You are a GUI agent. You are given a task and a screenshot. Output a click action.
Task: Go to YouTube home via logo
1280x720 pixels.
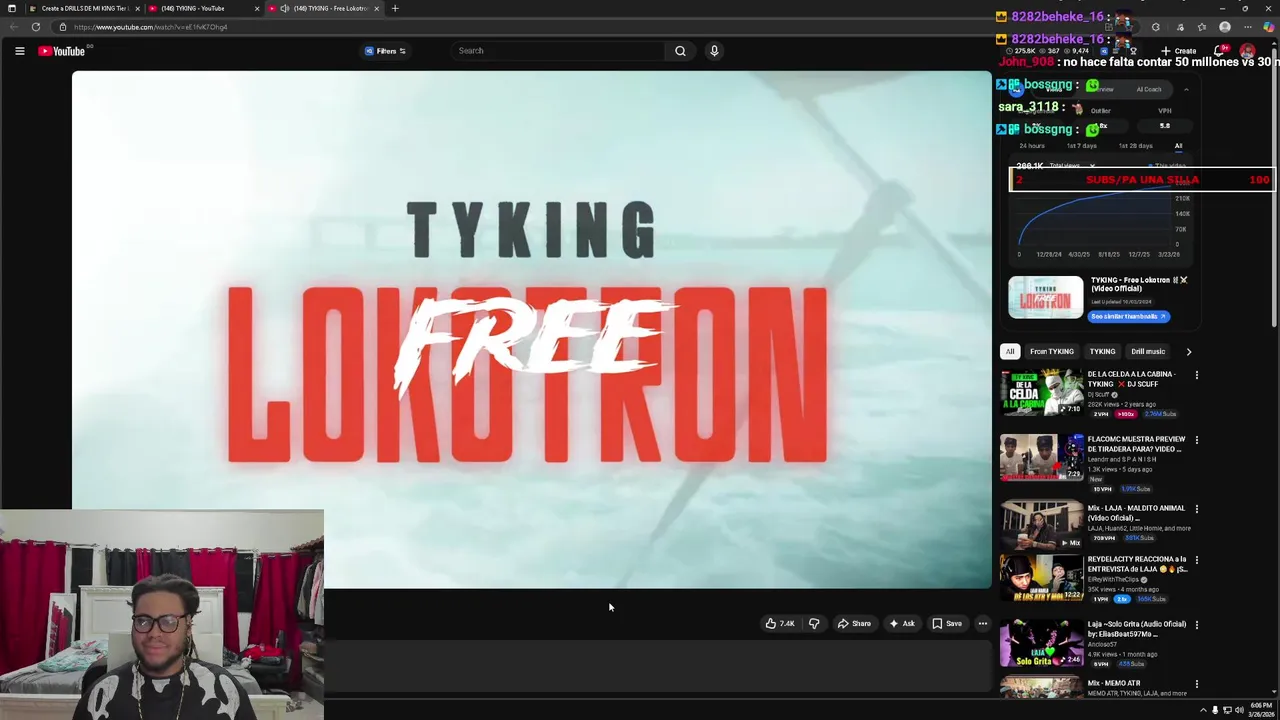coord(62,51)
